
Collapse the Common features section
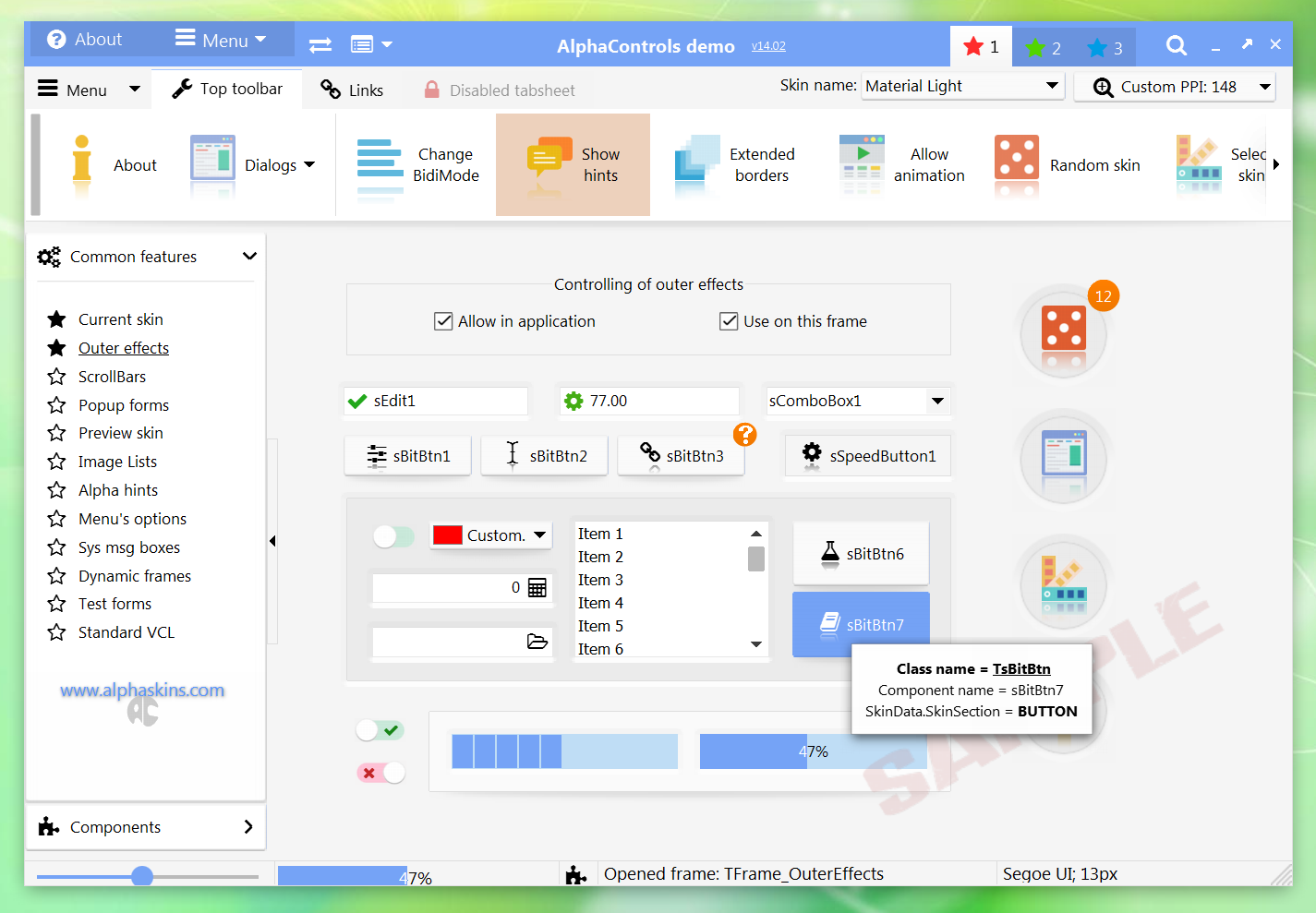click(x=249, y=256)
